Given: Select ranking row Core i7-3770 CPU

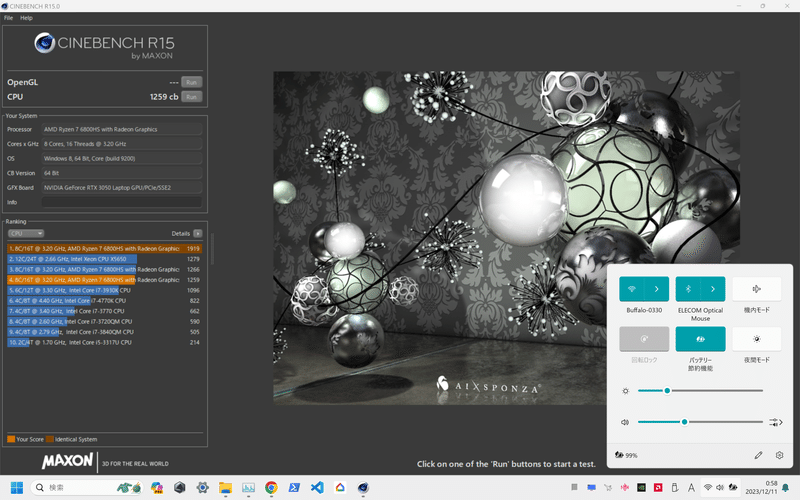Looking at the screenshot, I should click(105, 311).
